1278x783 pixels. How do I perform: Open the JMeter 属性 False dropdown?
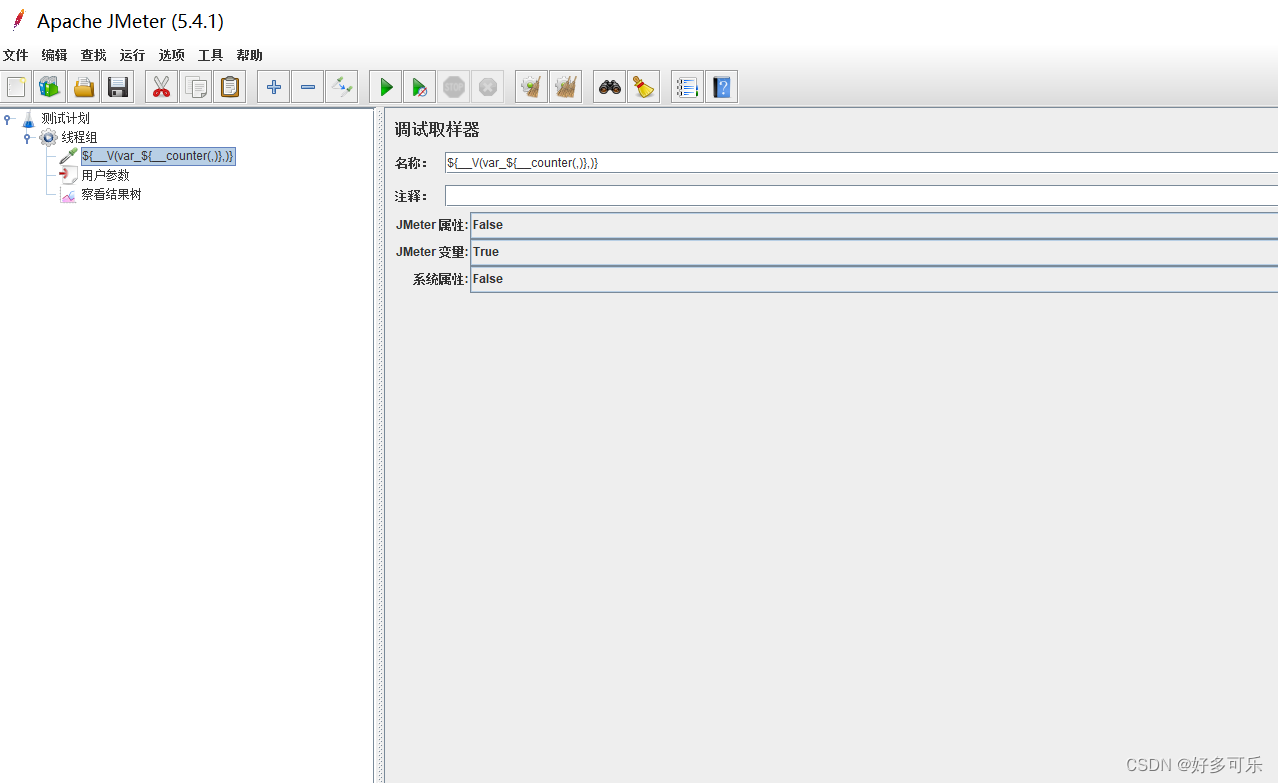[x=874, y=225]
